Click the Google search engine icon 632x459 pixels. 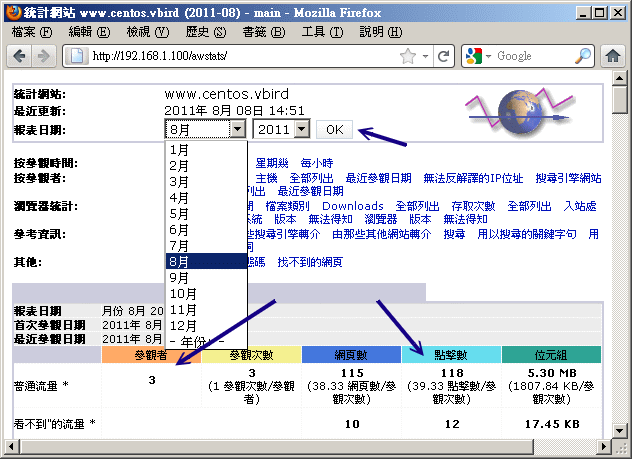click(x=474, y=56)
